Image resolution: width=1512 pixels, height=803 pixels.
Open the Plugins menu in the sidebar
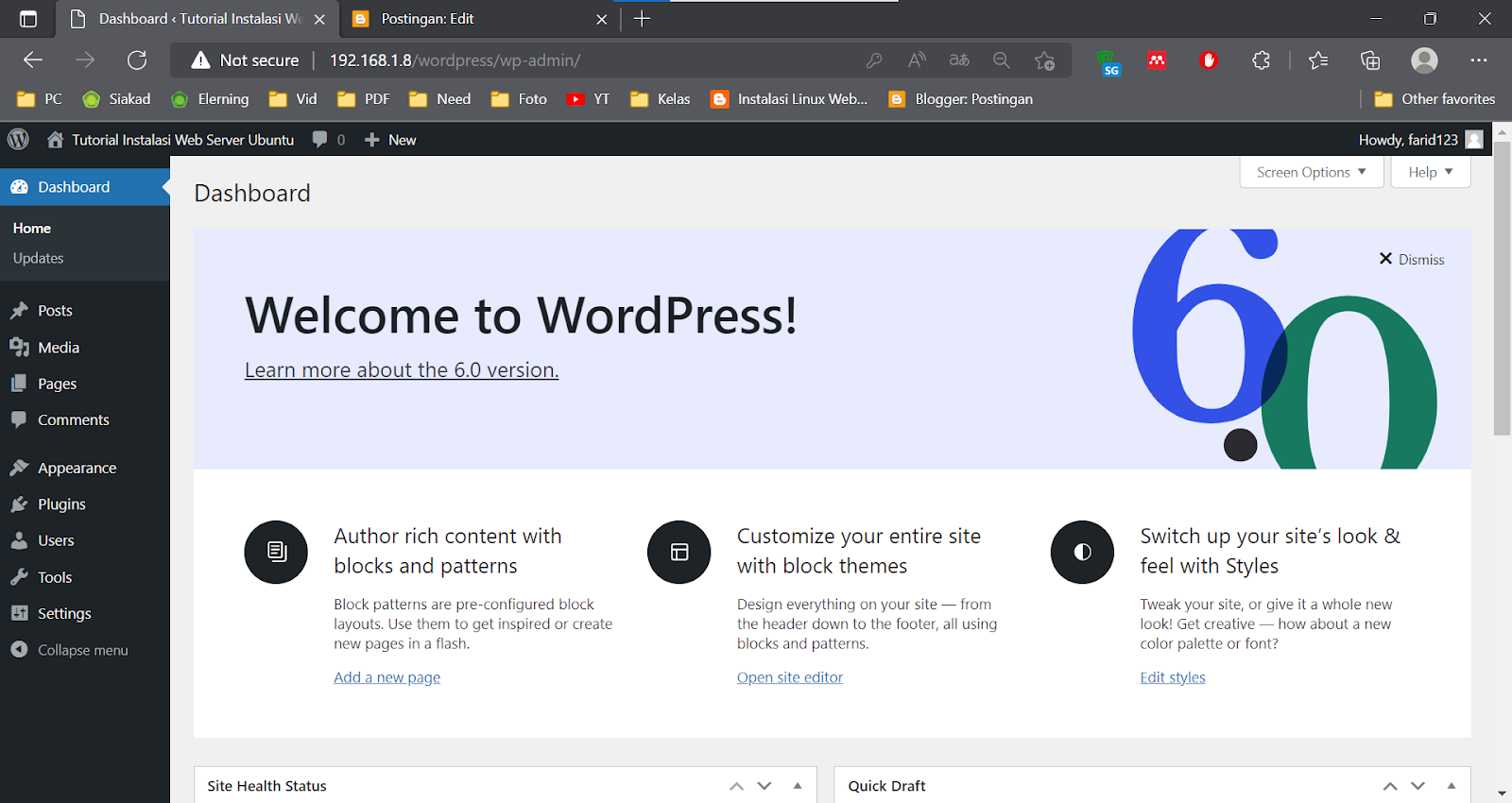(x=85, y=504)
